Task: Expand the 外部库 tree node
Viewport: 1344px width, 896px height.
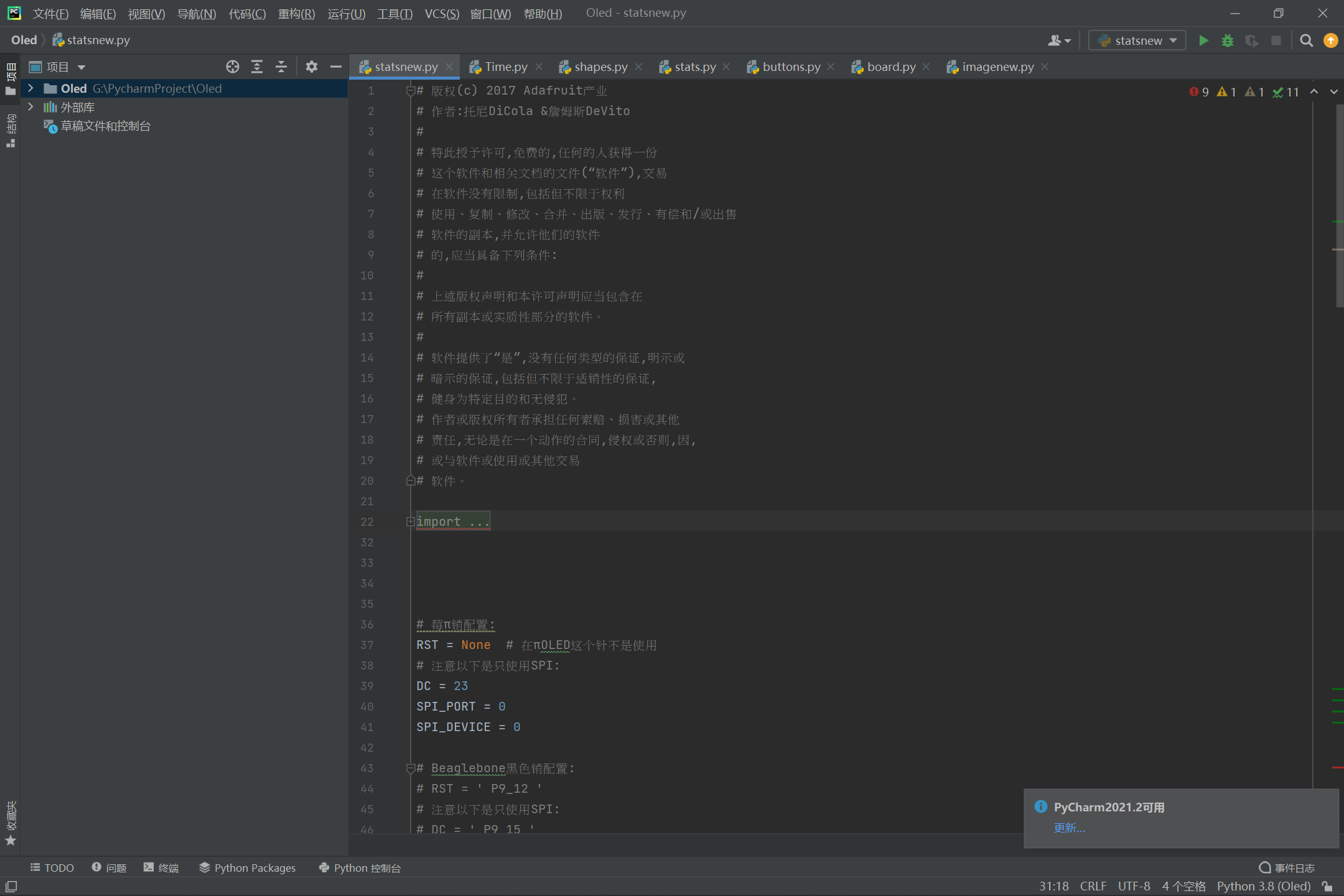Action: [x=30, y=107]
